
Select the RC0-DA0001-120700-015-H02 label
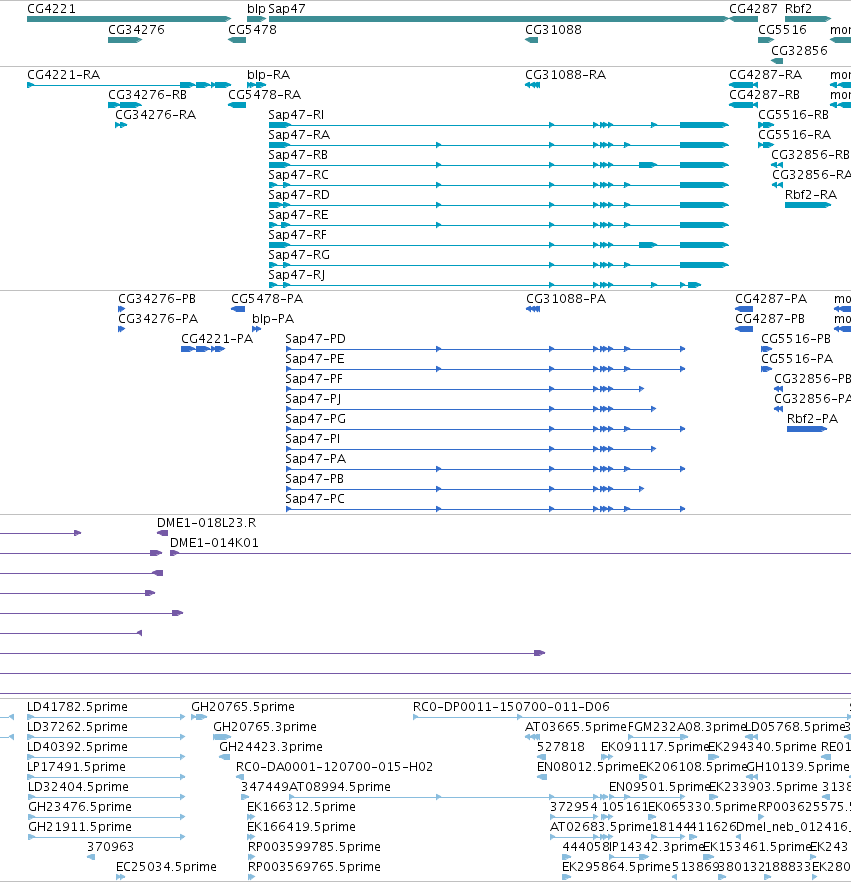(x=335, y=767)
